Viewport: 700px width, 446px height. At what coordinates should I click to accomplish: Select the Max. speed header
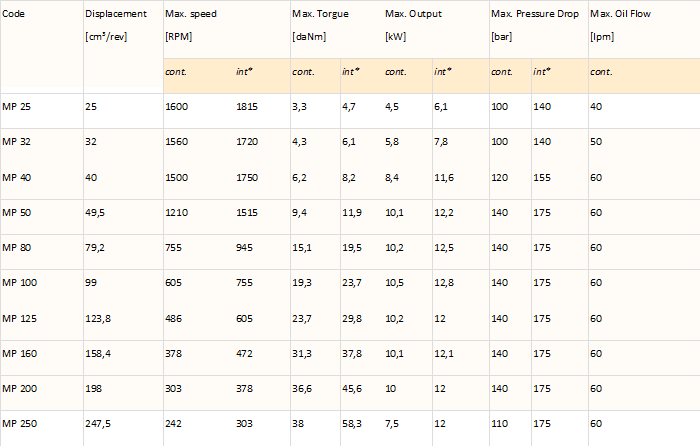pyautogui.click(x=191, y=14)
